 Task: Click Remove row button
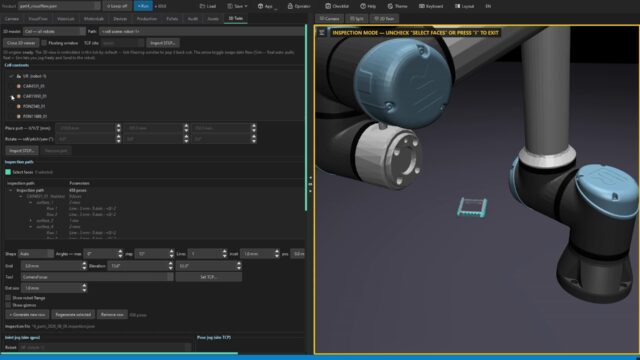click(112, 315)
